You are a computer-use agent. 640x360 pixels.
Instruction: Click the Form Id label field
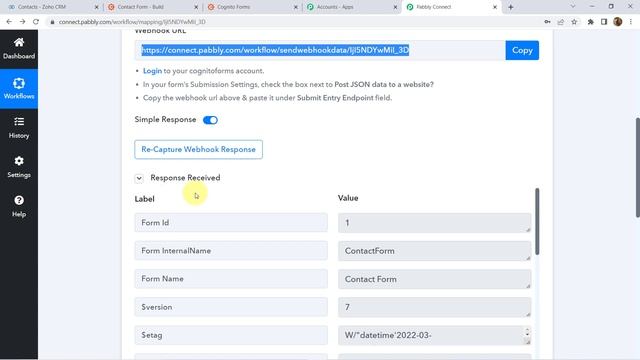point(231,223)
